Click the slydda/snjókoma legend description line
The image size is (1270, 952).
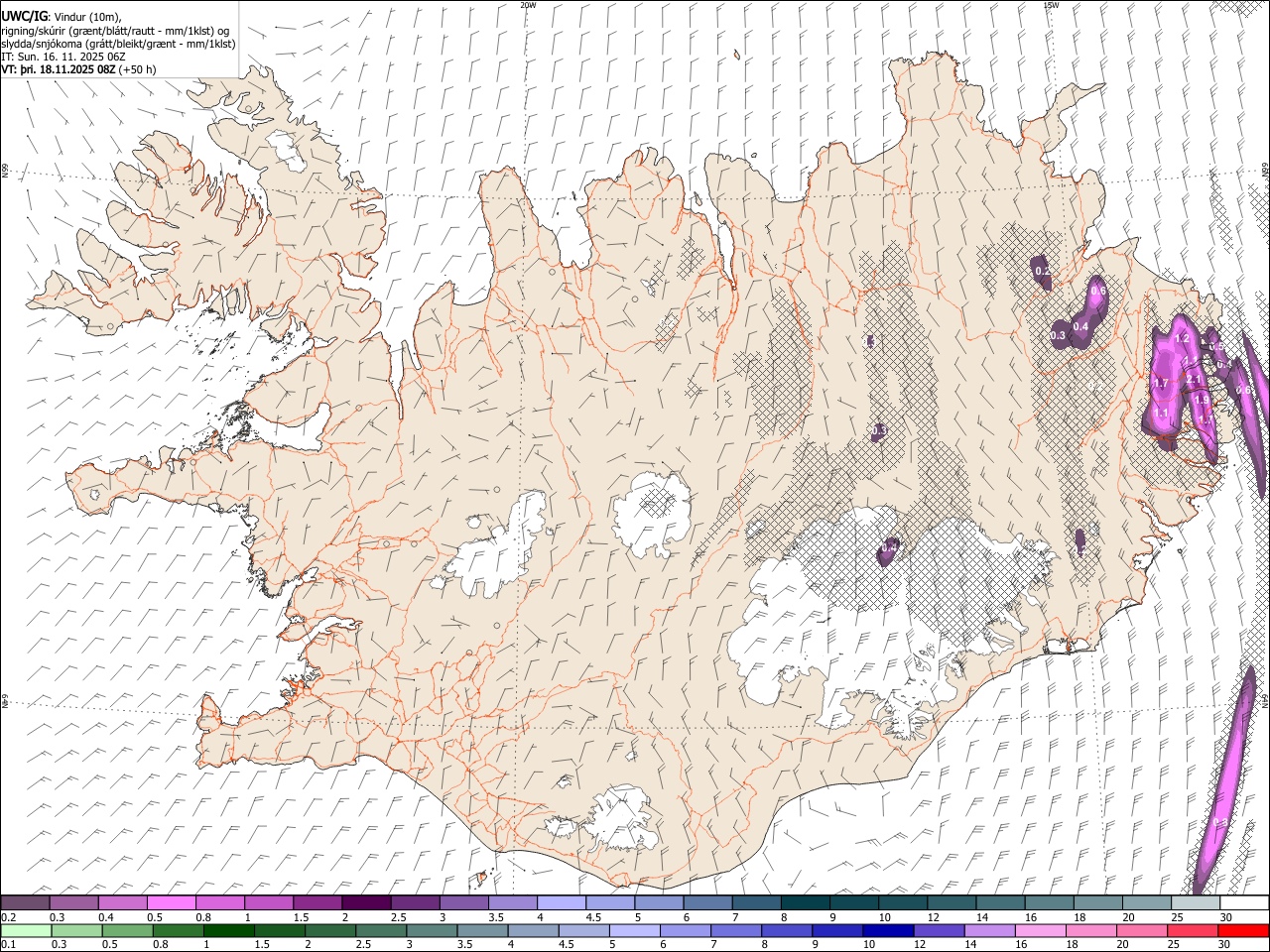tap(118, 44)
